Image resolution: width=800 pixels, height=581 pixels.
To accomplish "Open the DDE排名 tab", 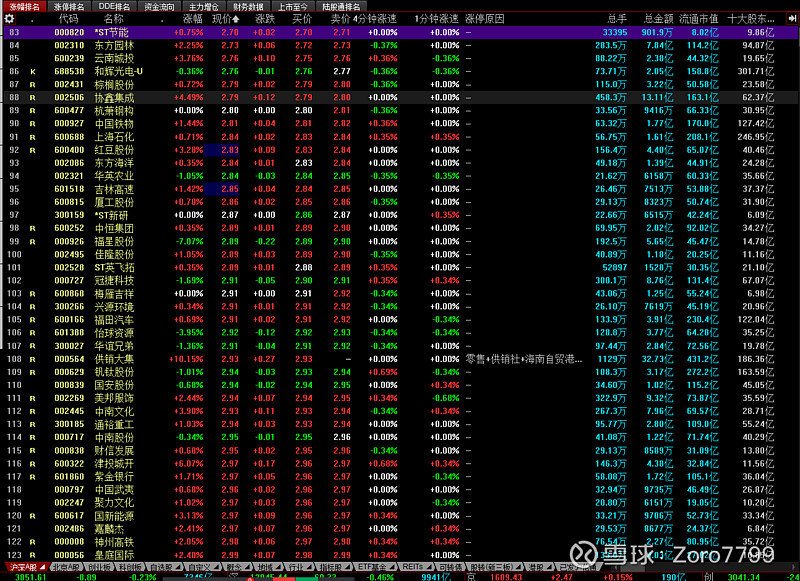I will (114, 7).
